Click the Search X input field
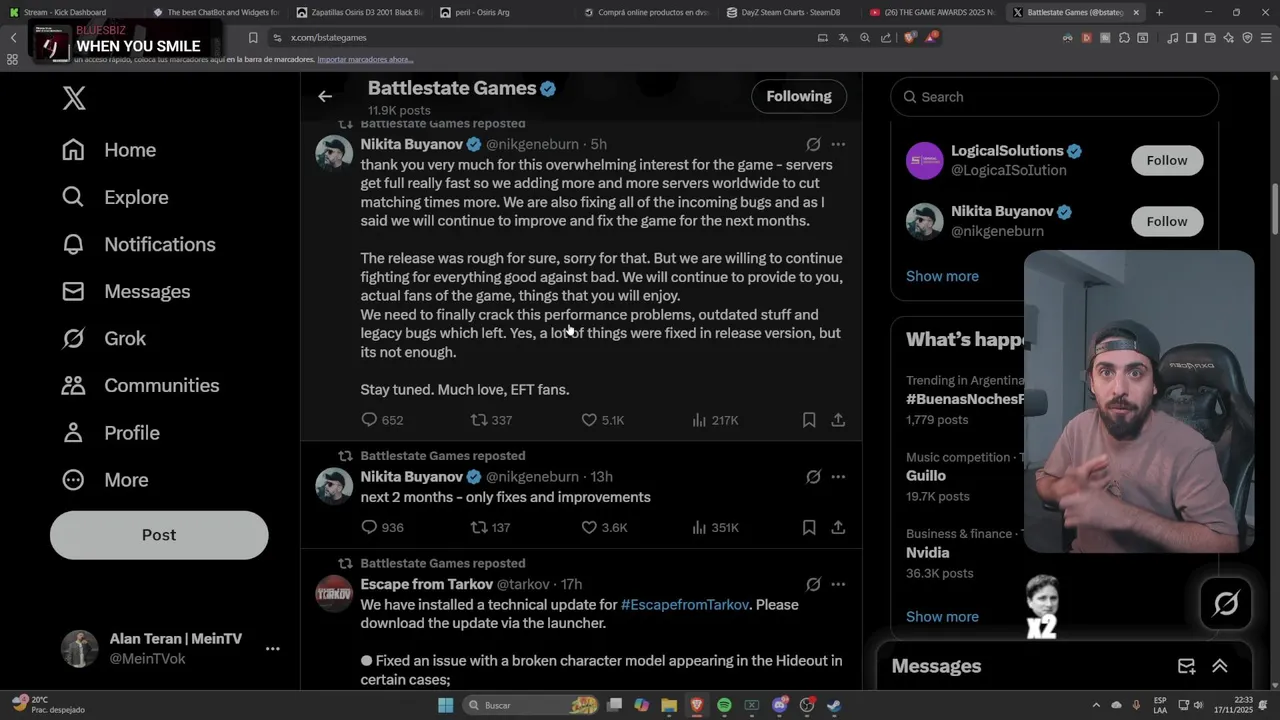 point(1054,97)
